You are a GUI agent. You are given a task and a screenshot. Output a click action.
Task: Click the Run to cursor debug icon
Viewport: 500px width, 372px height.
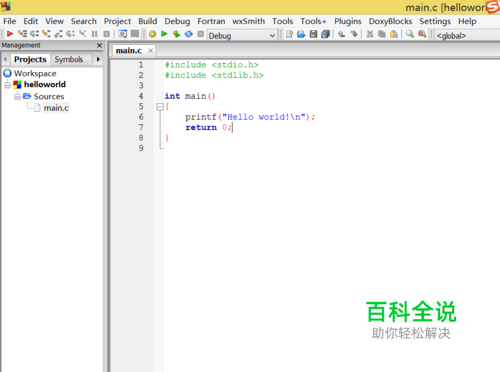22,34
